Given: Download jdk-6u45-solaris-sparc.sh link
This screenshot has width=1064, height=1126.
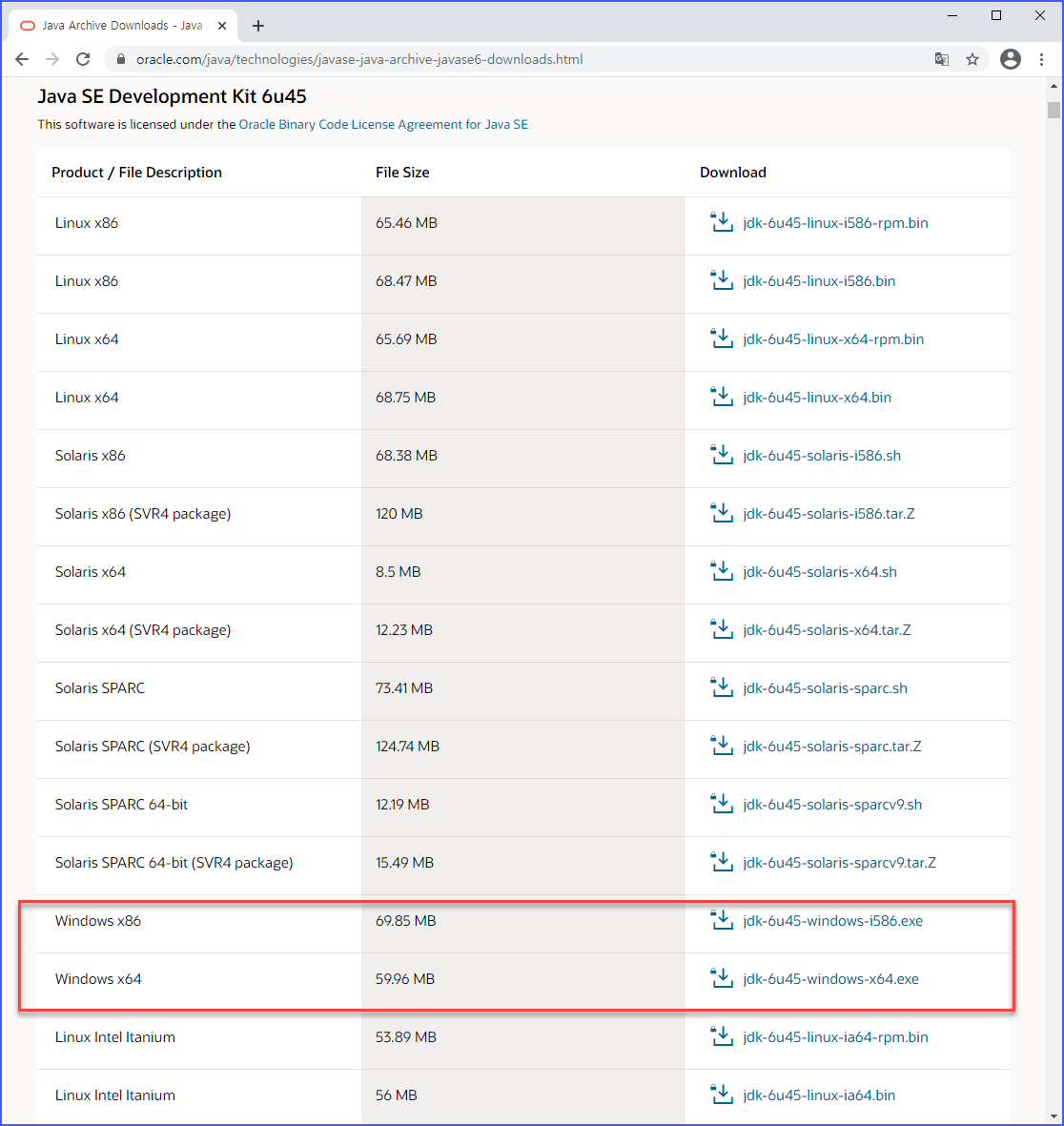Looking at the screenshot, I should click(825, 688).
